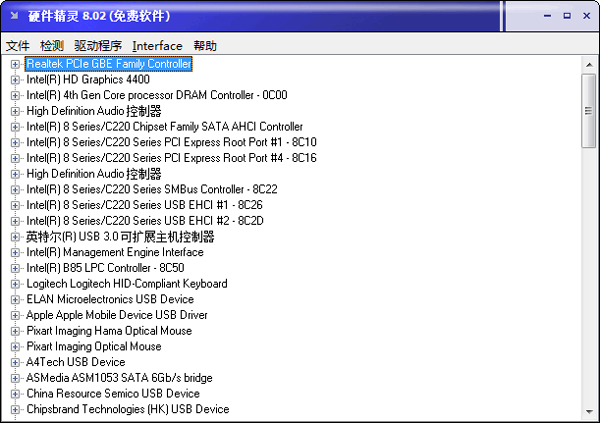Select Realtek PCIe GBE Family Controller row
This screenshot has height=423, width=600.
pos(109,64)
